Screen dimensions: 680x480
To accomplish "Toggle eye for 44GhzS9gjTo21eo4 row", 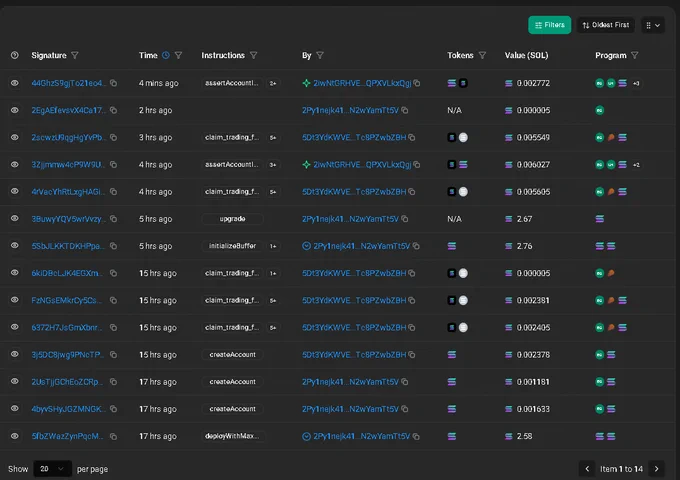I will point(15,83).
